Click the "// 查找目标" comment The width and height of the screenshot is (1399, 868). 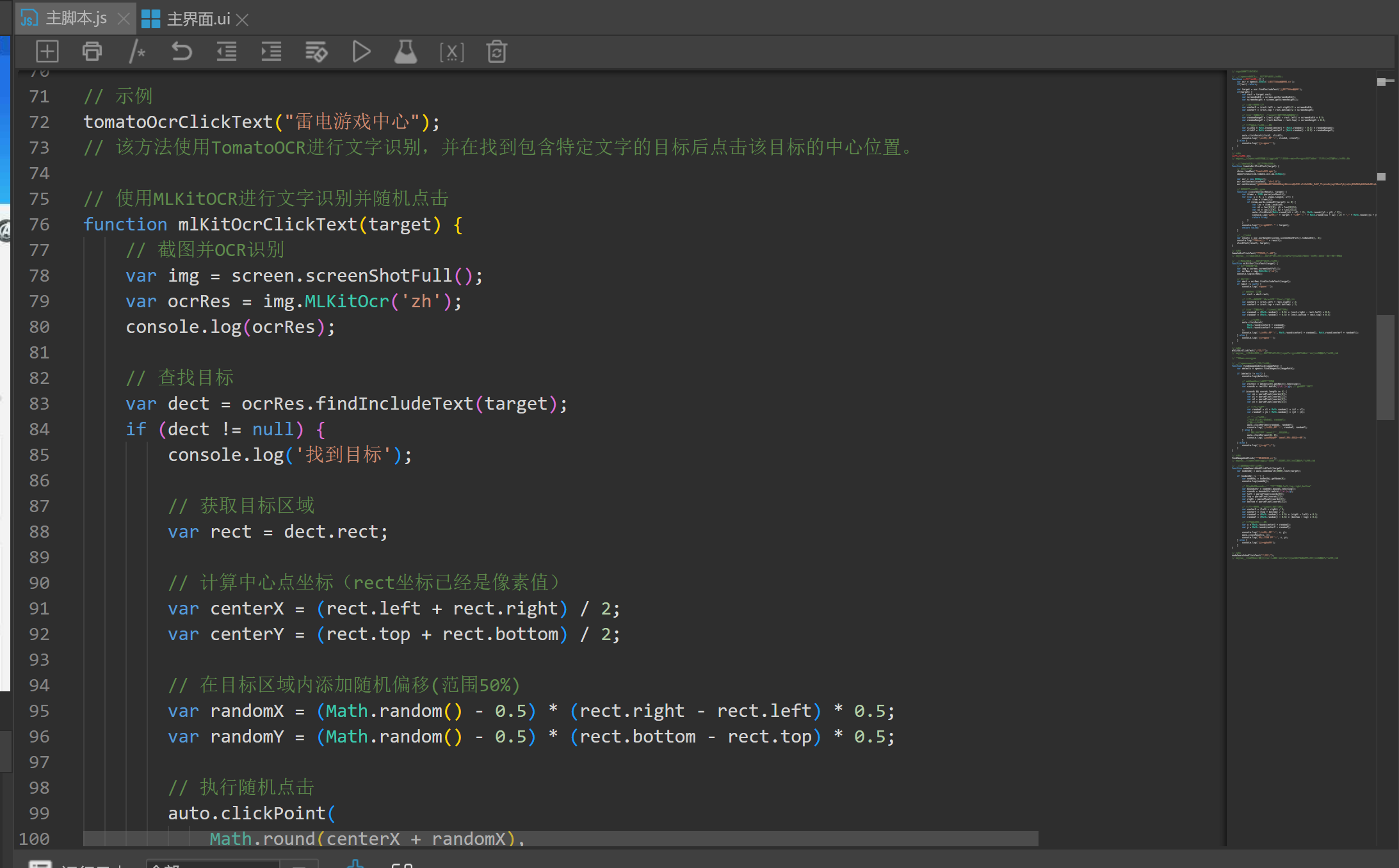pyautogui.click(x=180, y=378)
